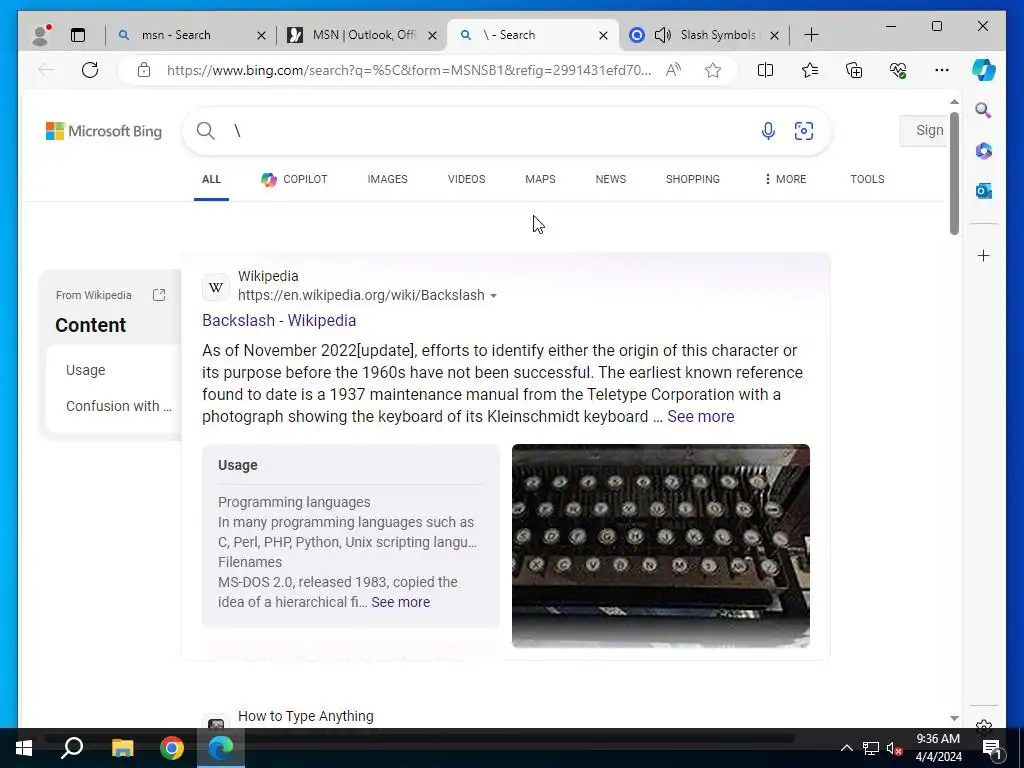Viewport: 1024px width, 768px height.
Task: Open How to Type Anything result
Action: (306, 716)
